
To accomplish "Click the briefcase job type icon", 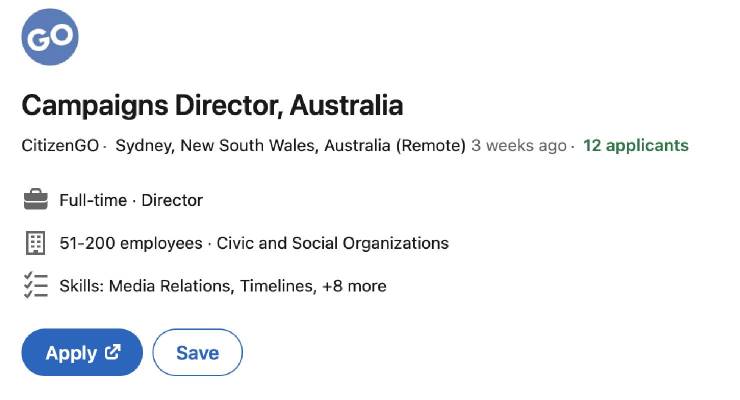I will coord(35,200).
